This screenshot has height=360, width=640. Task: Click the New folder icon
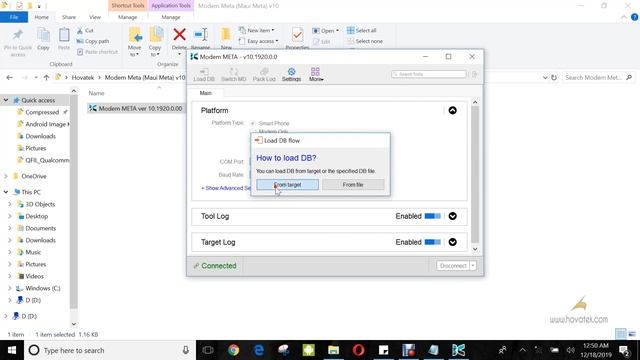(226, 35)
